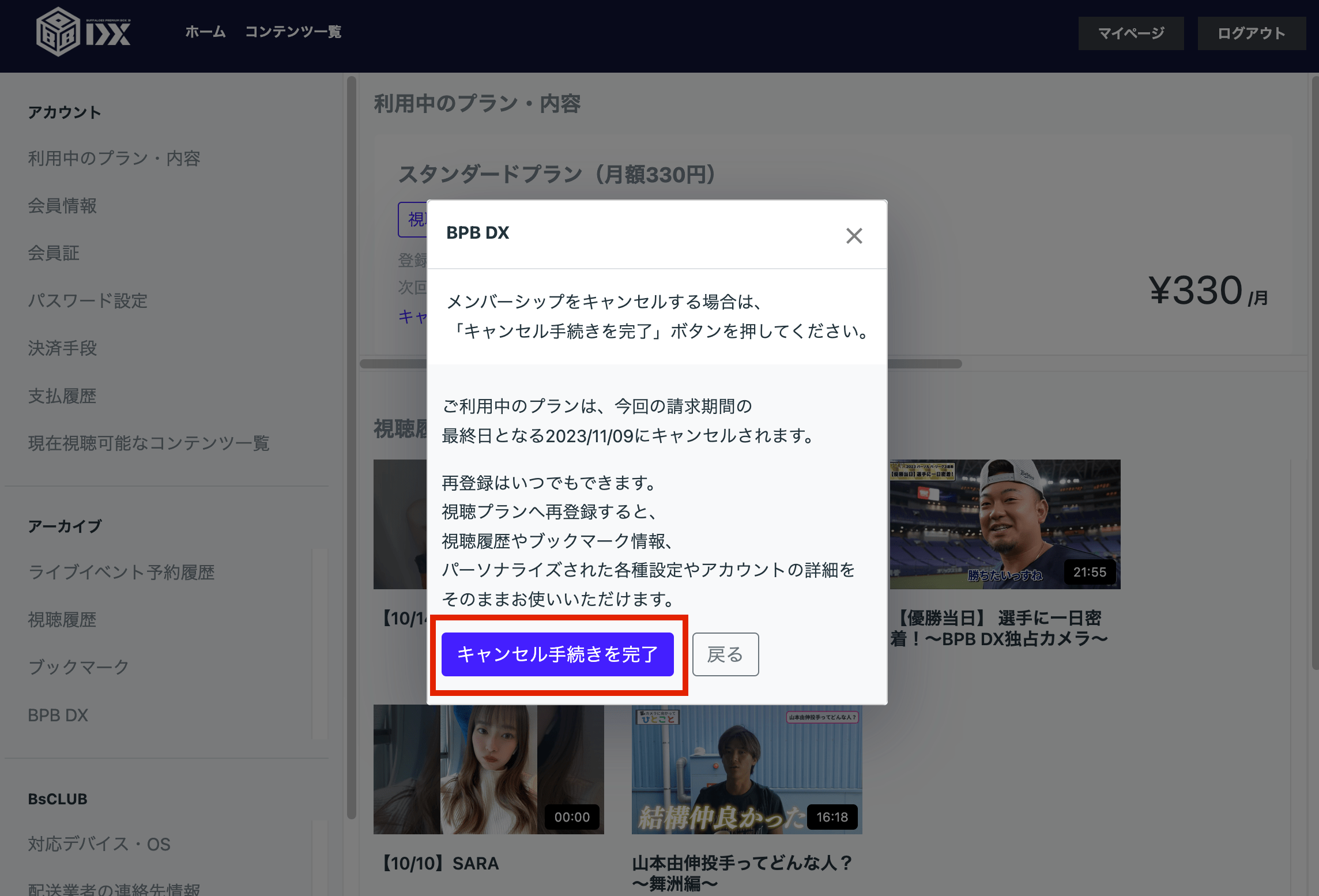Click the ¥330 /月 price text
The height and width of the screenshot is (896, 1319).
(1208, 291)
